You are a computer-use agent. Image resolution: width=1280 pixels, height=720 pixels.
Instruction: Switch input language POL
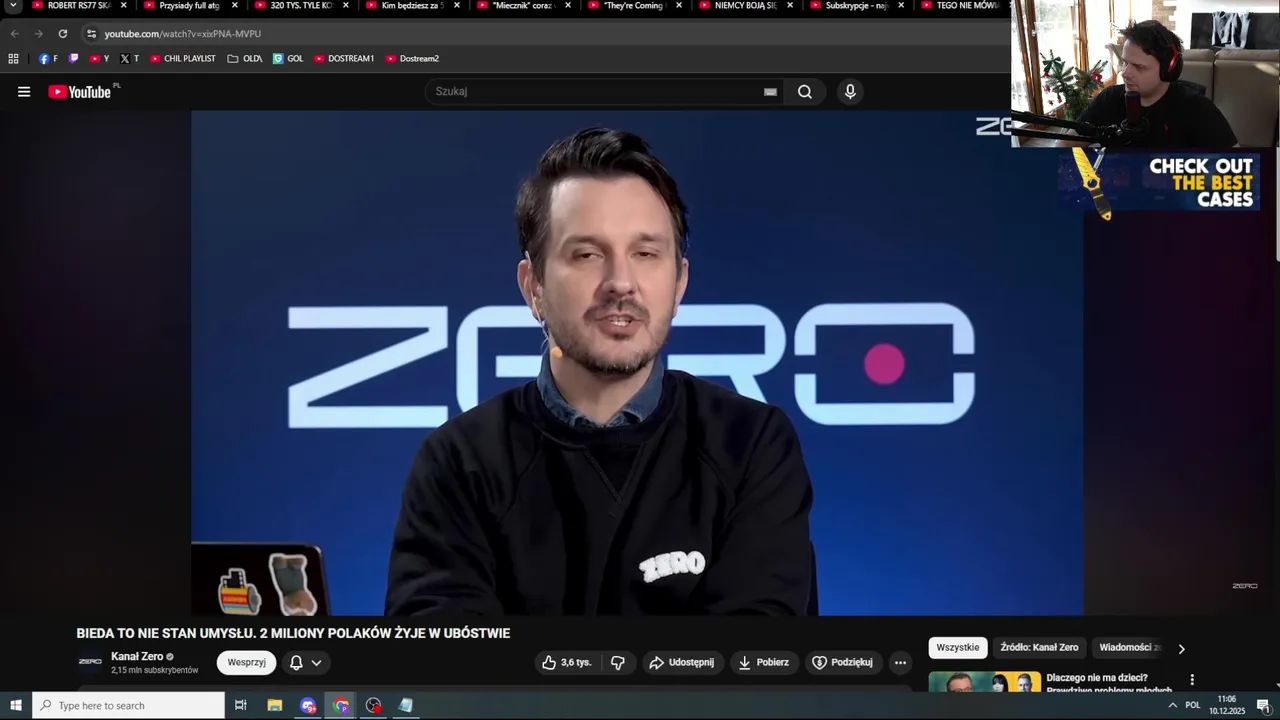pyautogui.click(x=1193, y=705)
